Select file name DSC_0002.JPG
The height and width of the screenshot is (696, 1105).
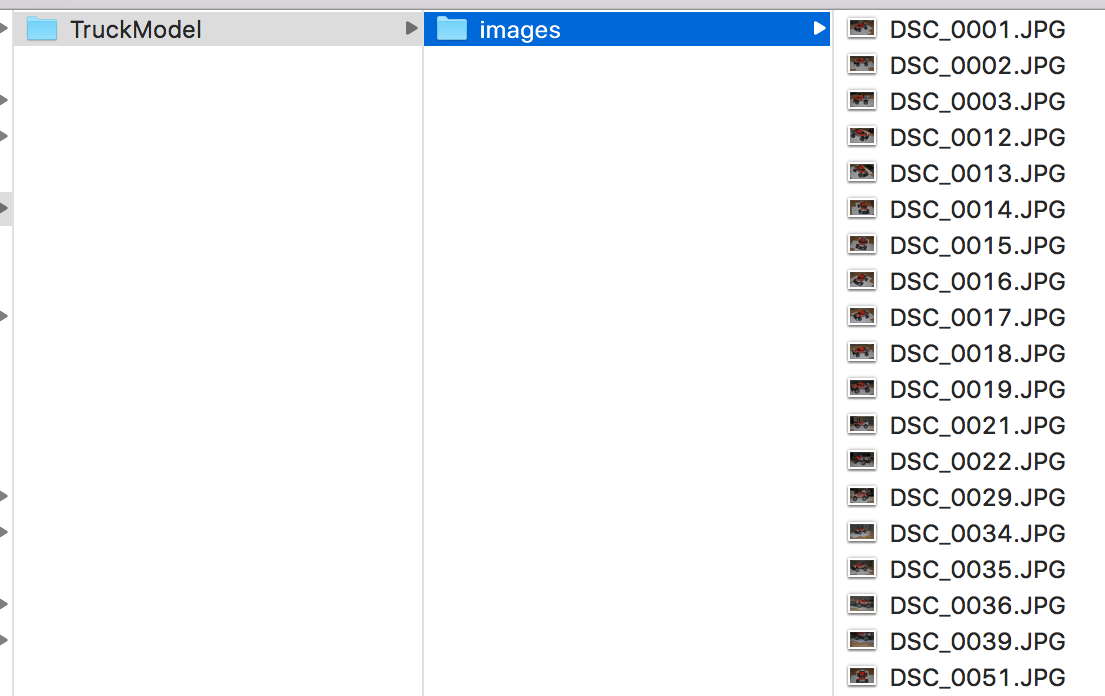[977, 66]
